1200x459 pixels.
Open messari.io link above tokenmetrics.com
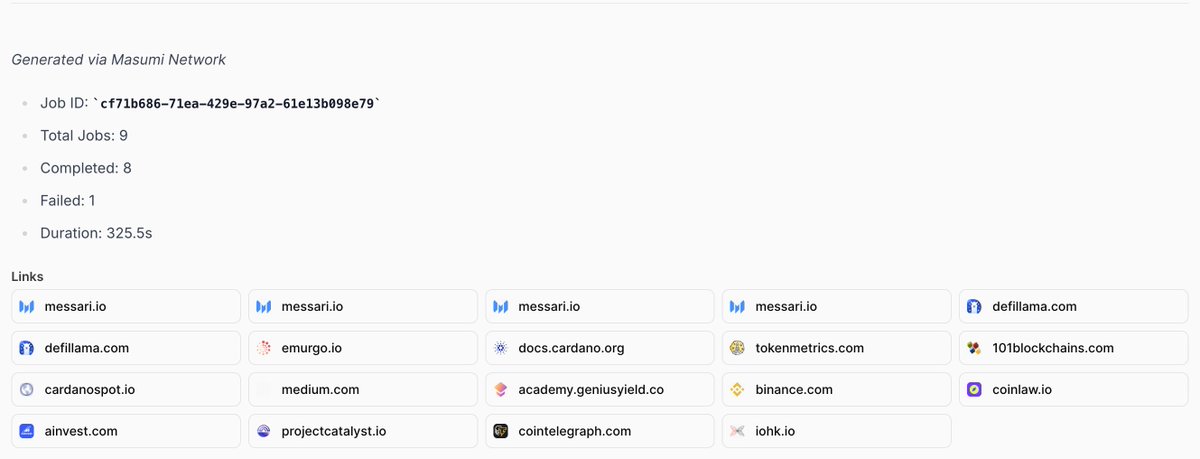click(837, 306)
